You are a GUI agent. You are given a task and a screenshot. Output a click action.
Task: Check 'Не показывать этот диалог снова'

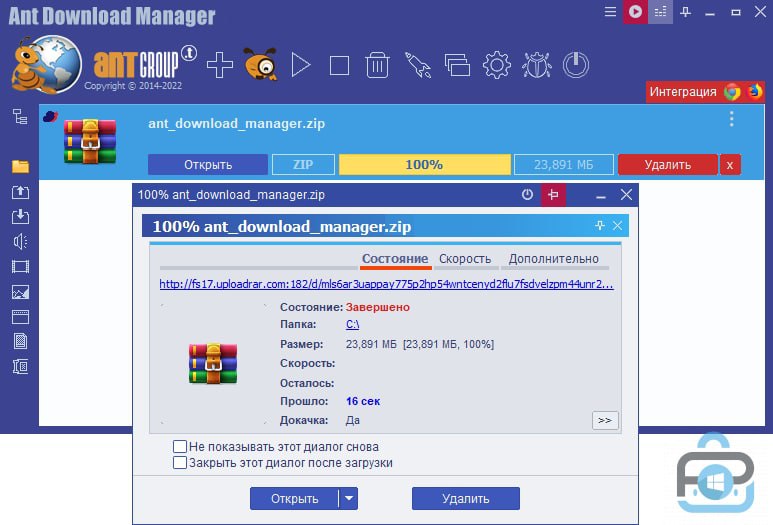pos(180,447)
